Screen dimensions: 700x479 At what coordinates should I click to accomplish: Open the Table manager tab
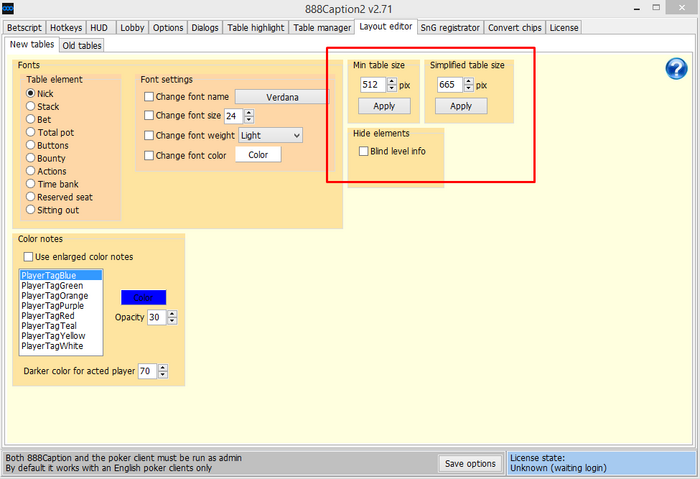(x=322, y=28)
